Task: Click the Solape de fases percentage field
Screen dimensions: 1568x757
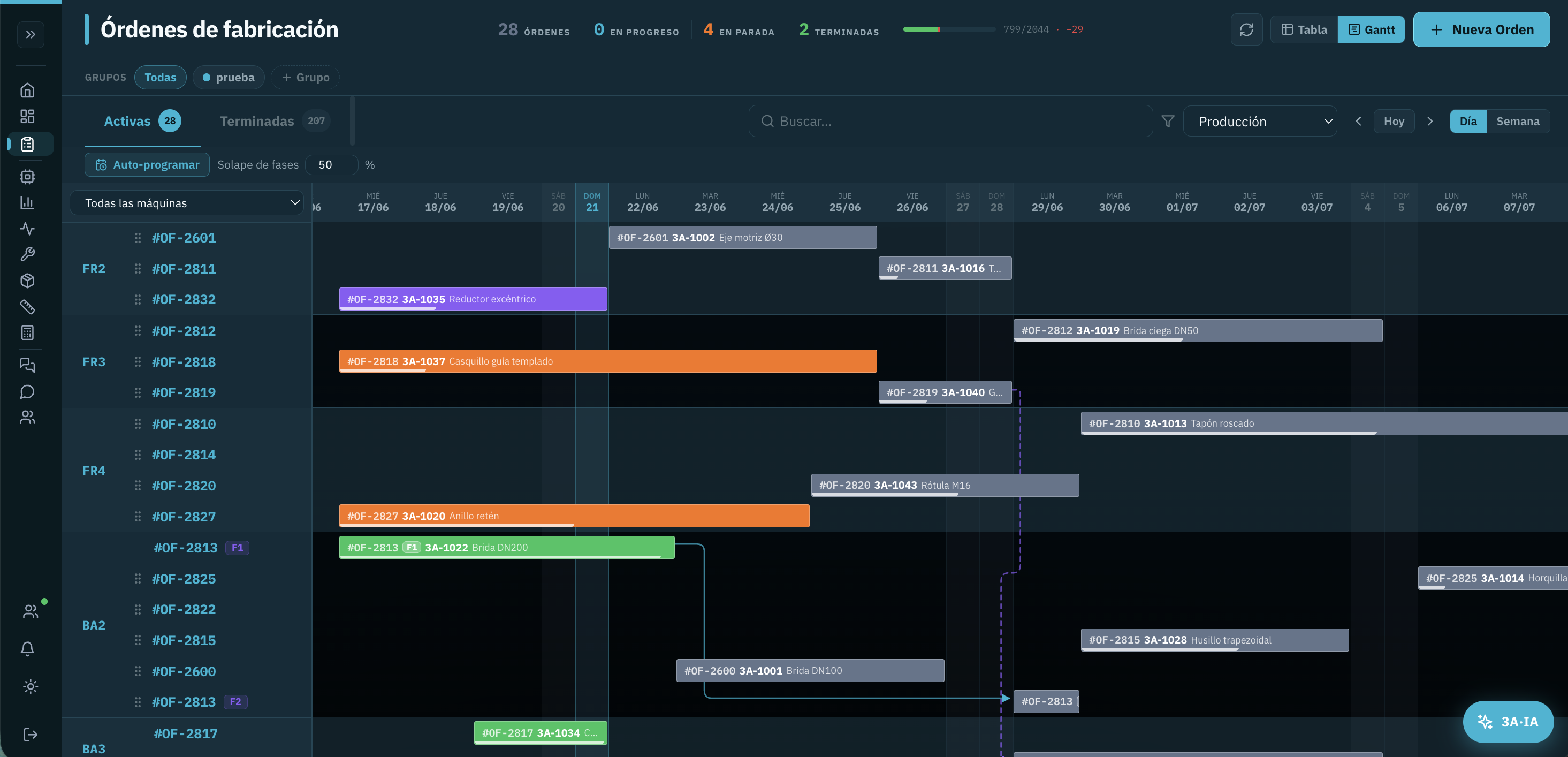Action: 331,164
